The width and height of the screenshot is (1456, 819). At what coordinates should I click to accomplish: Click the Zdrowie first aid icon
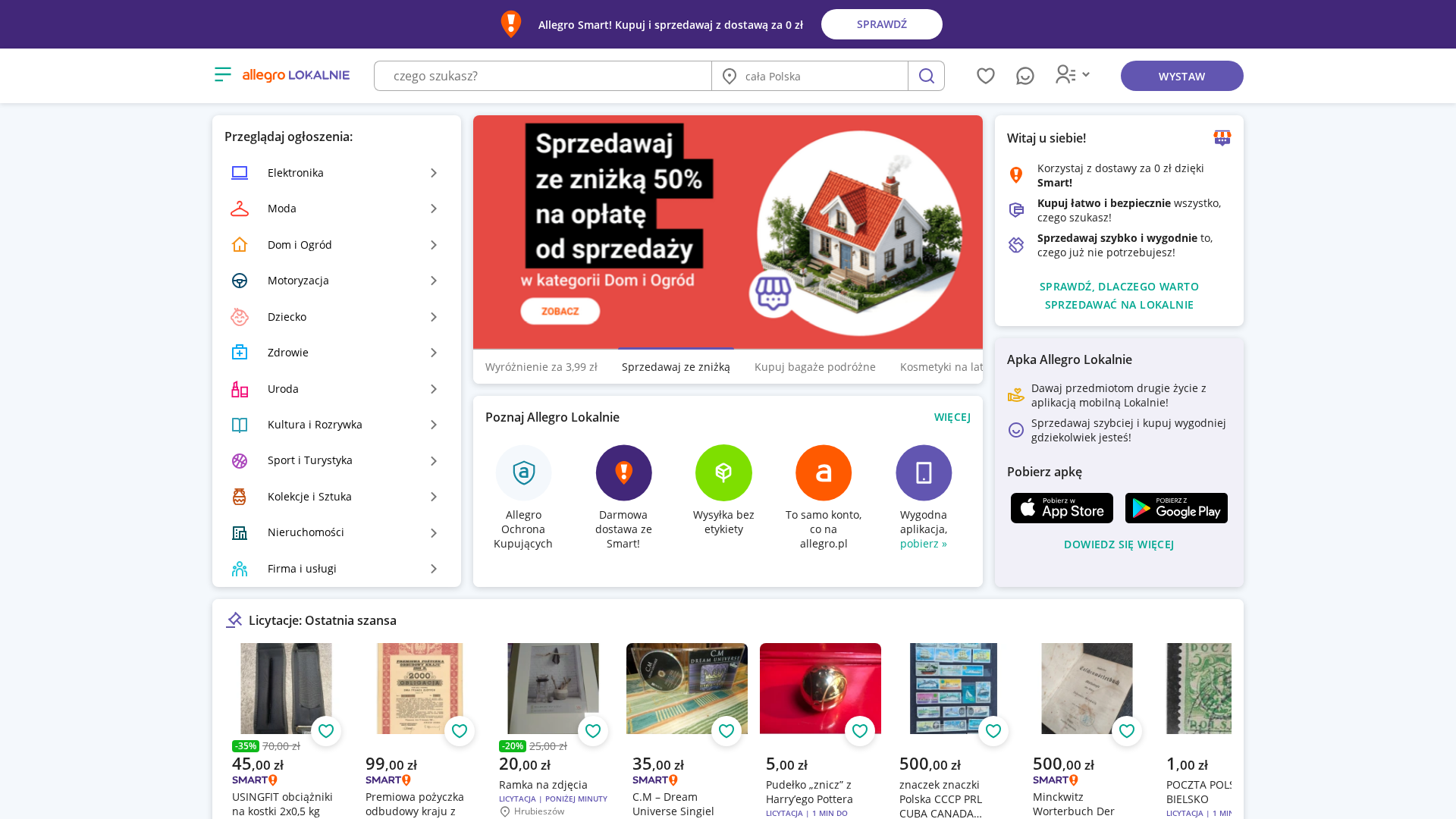click(x=240, y=353)
